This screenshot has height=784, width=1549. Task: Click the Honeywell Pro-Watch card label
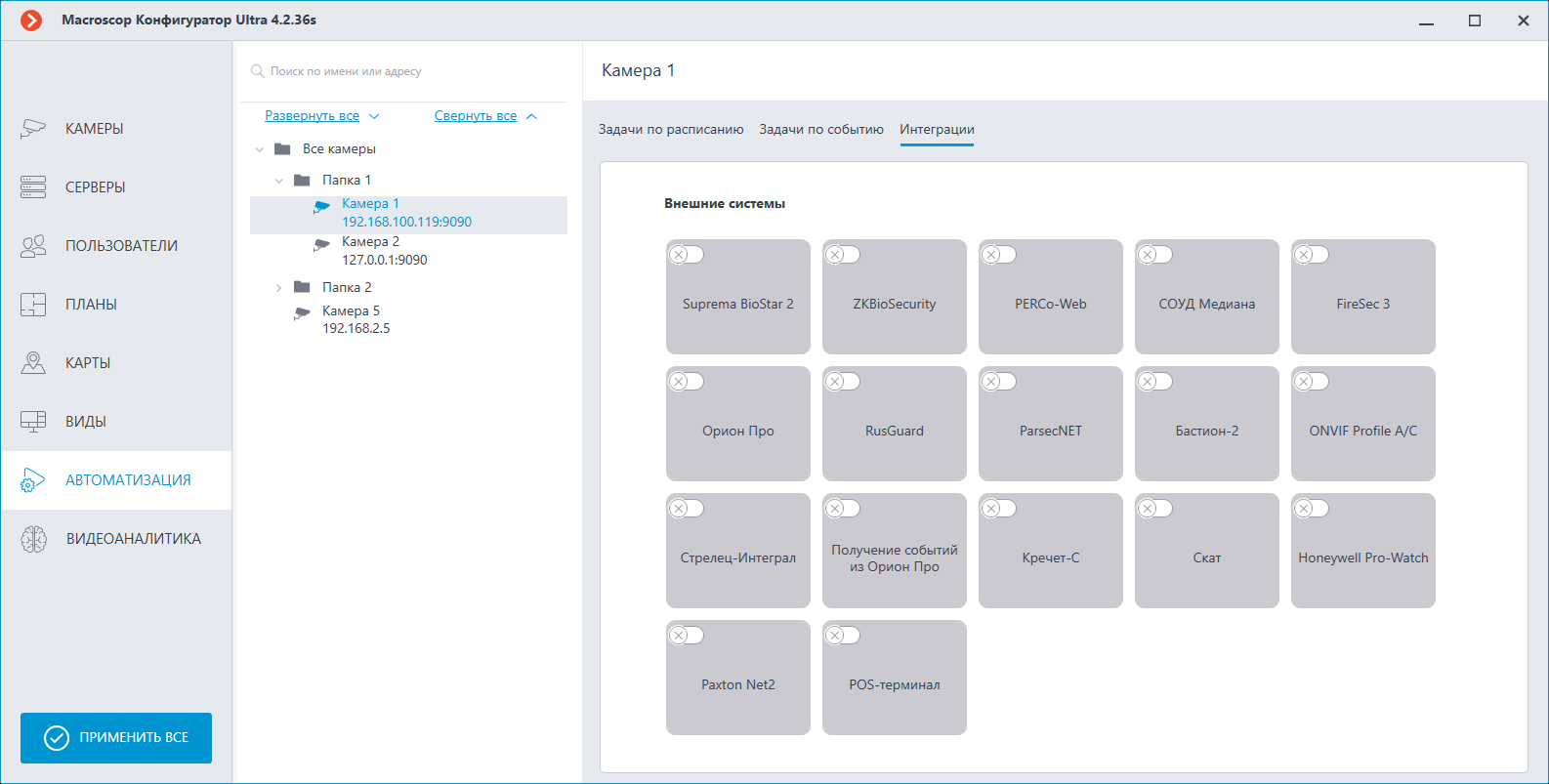coord(1363,557)
